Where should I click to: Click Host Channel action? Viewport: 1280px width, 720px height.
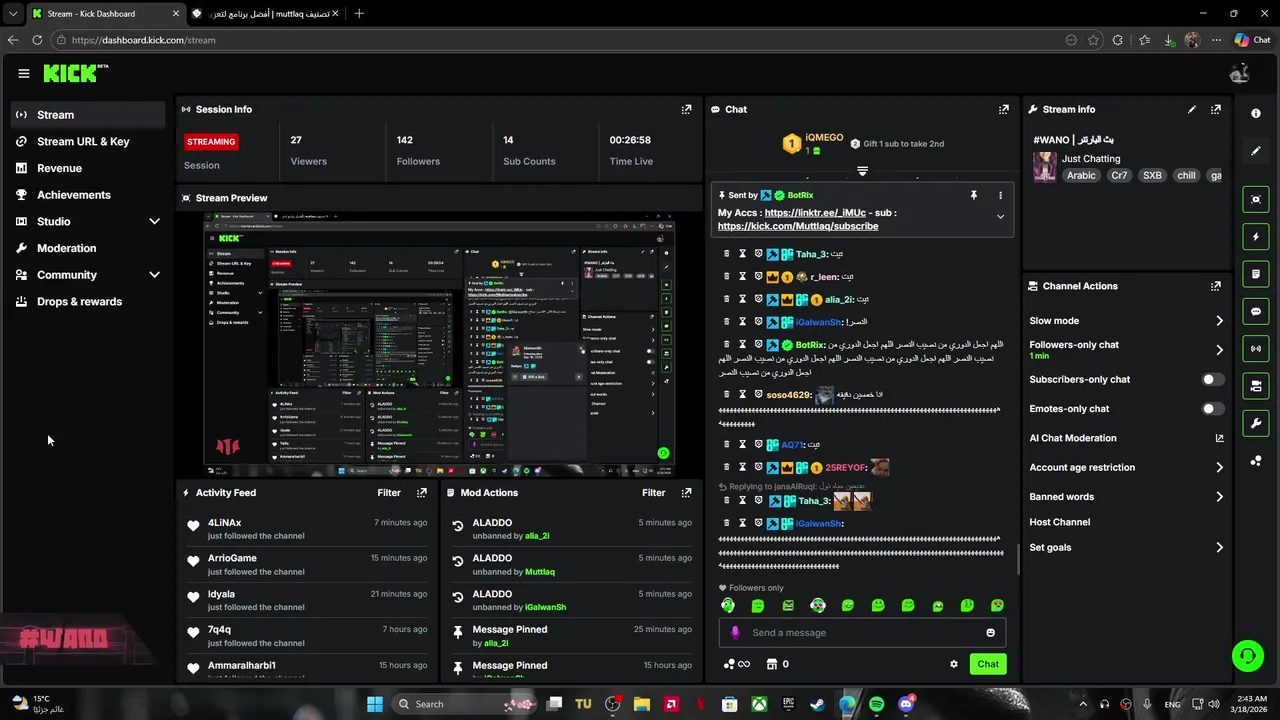click(x=1060, y=522)
